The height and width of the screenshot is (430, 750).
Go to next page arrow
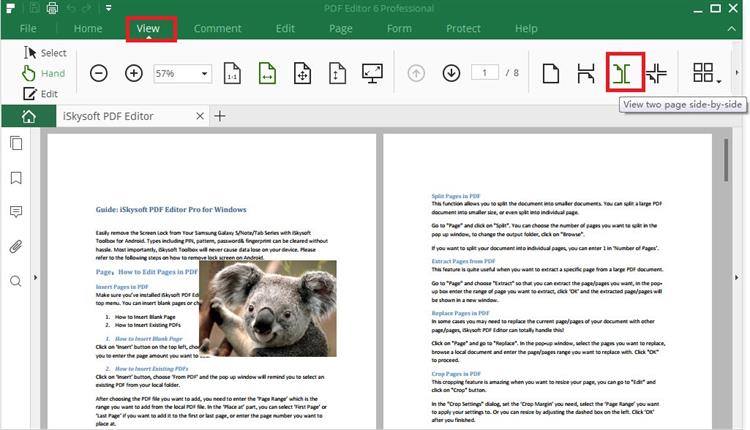pyautogui.click(x=451, y=73)
